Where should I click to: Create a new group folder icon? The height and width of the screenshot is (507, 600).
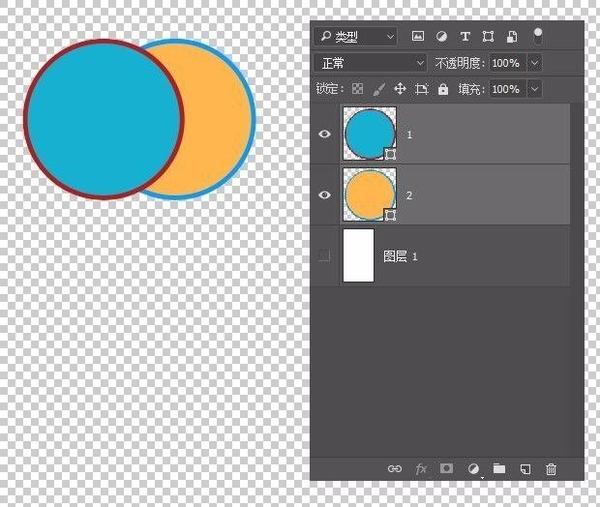pos(499,468)
